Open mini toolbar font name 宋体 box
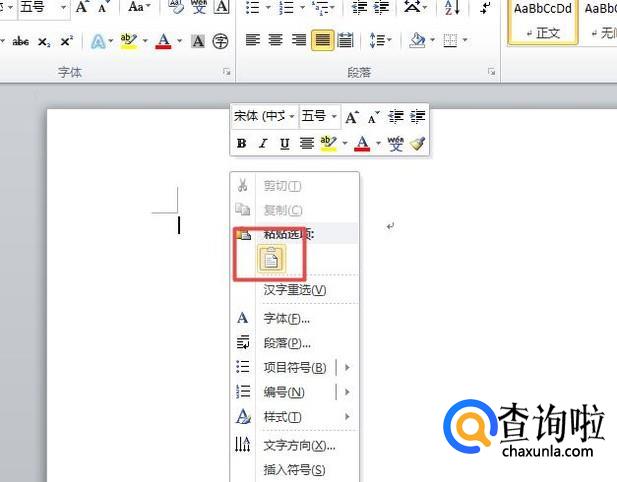 (264, 116)
